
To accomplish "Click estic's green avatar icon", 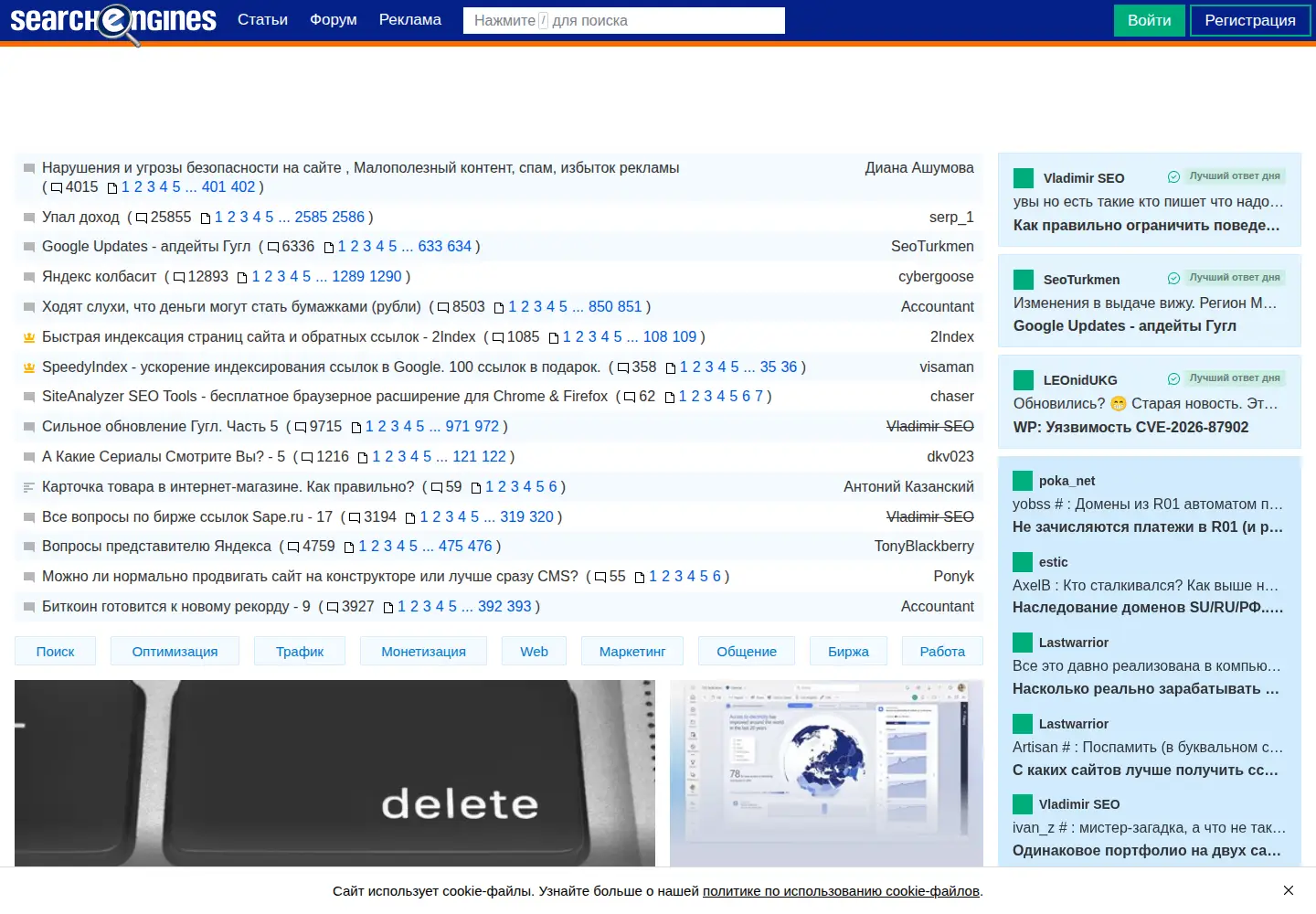I will click(x=1023, y=562).
